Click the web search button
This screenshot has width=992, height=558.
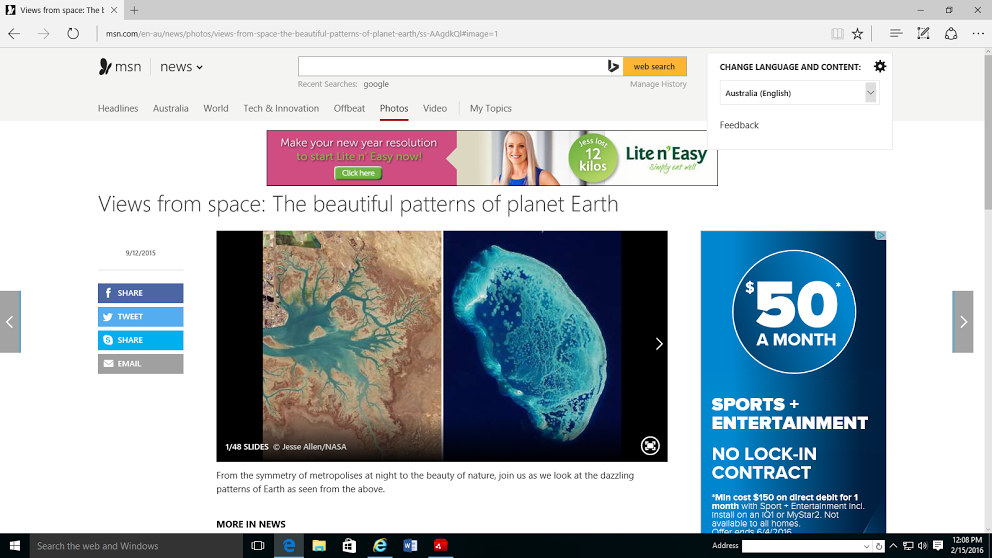pos(655,67)
